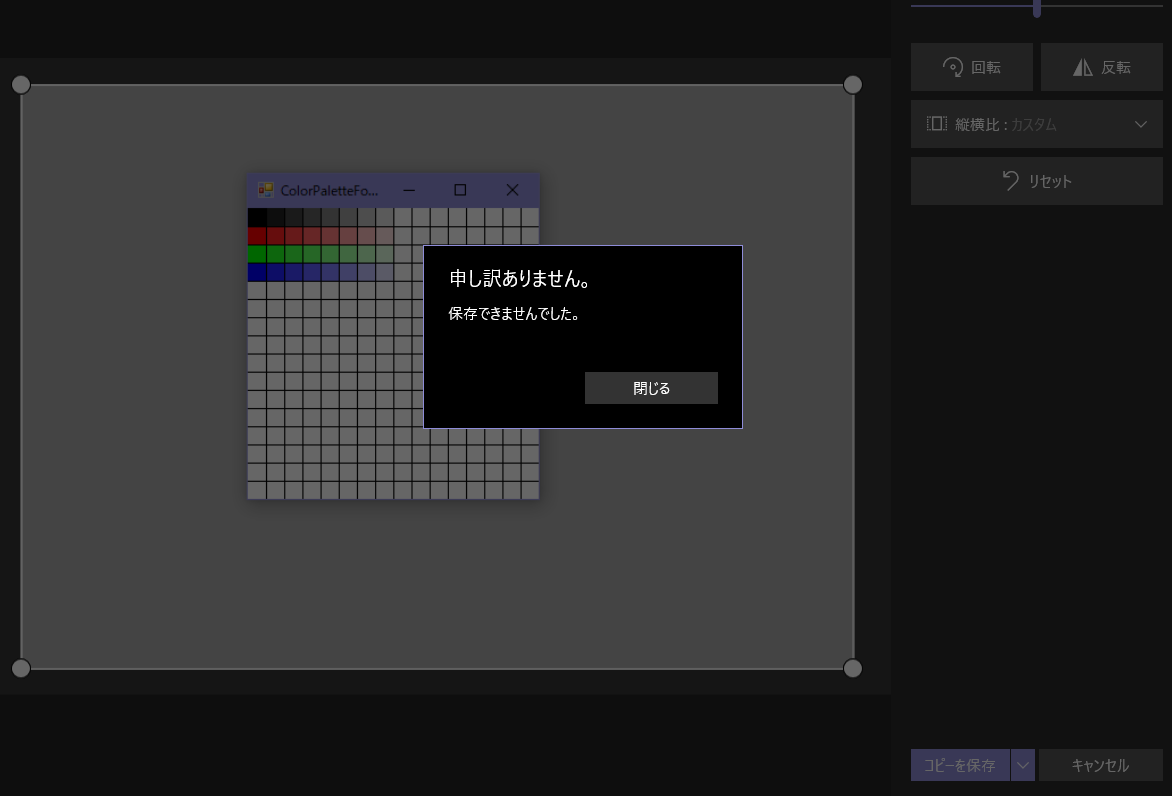Click the 反転 flip button
Screen dimensions: 1172x796
1101,67
